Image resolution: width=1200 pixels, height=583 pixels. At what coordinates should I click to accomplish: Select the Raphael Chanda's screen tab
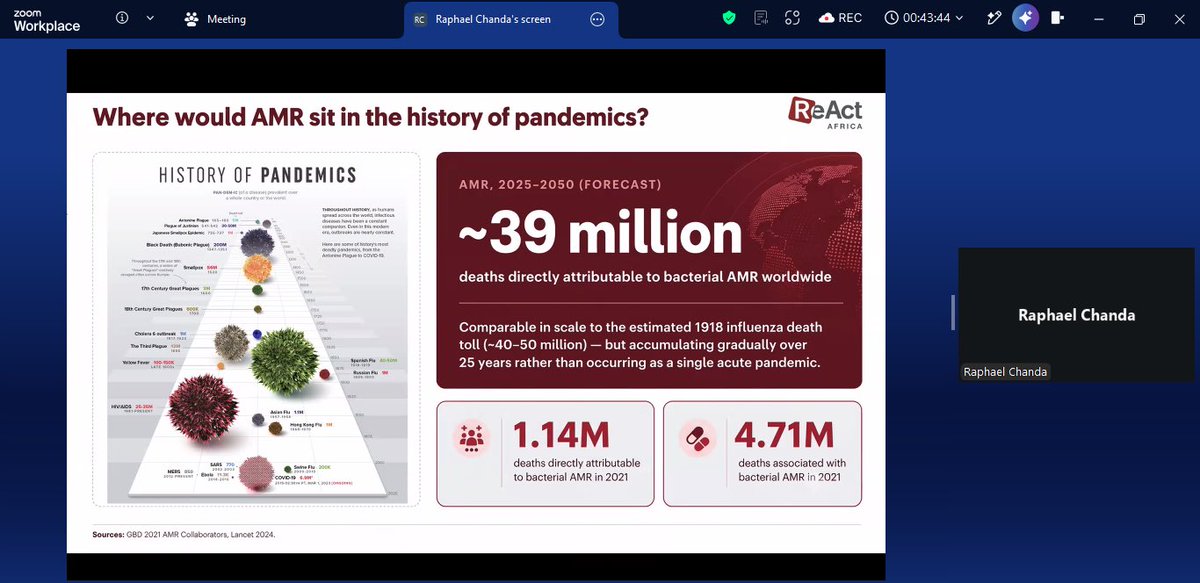510,19
